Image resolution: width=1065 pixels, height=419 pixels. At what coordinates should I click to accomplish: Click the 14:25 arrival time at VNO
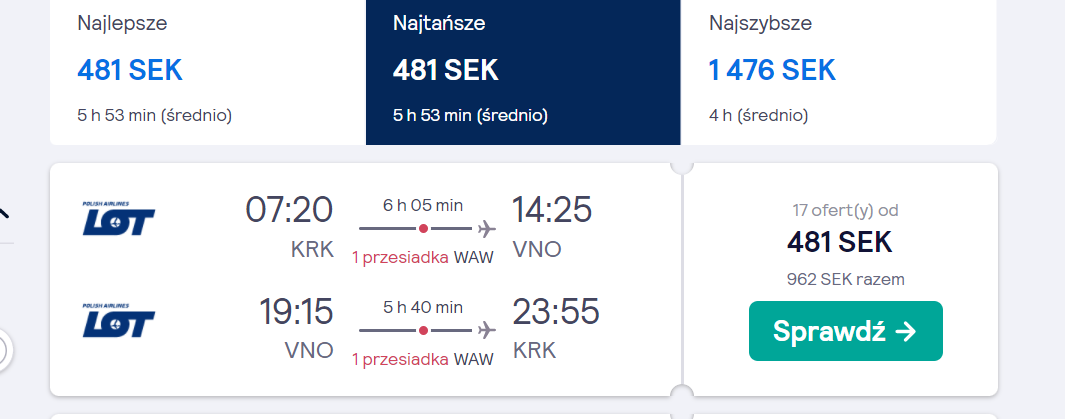[552, 210]
